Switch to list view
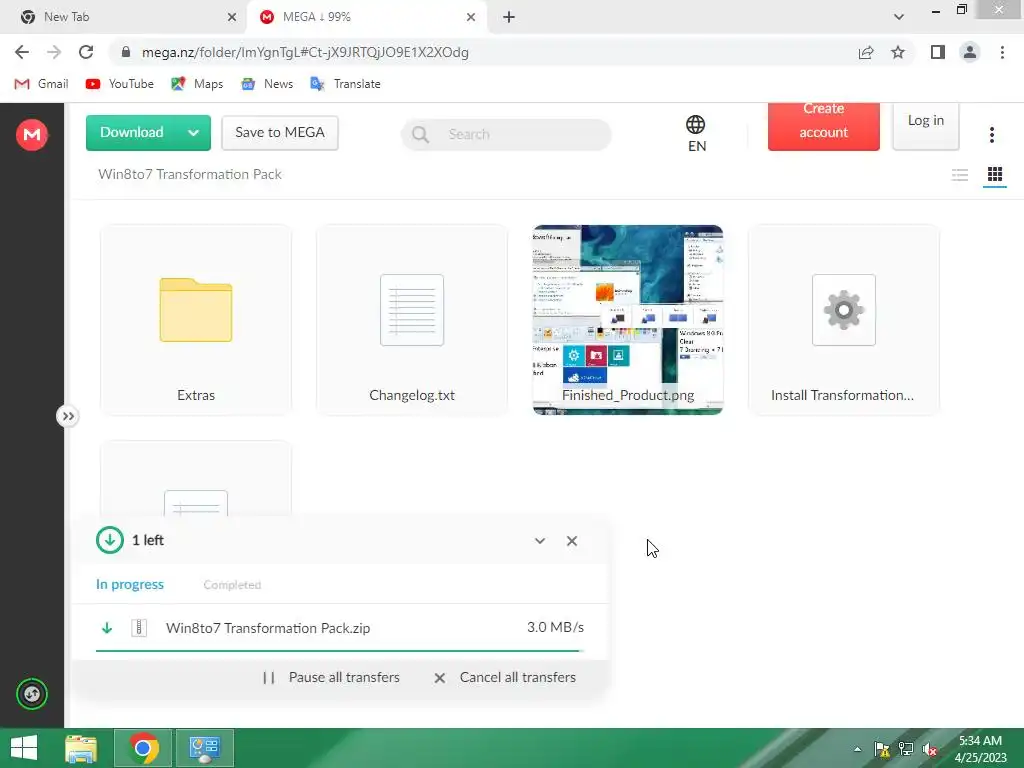 click(x=959, y=174)
